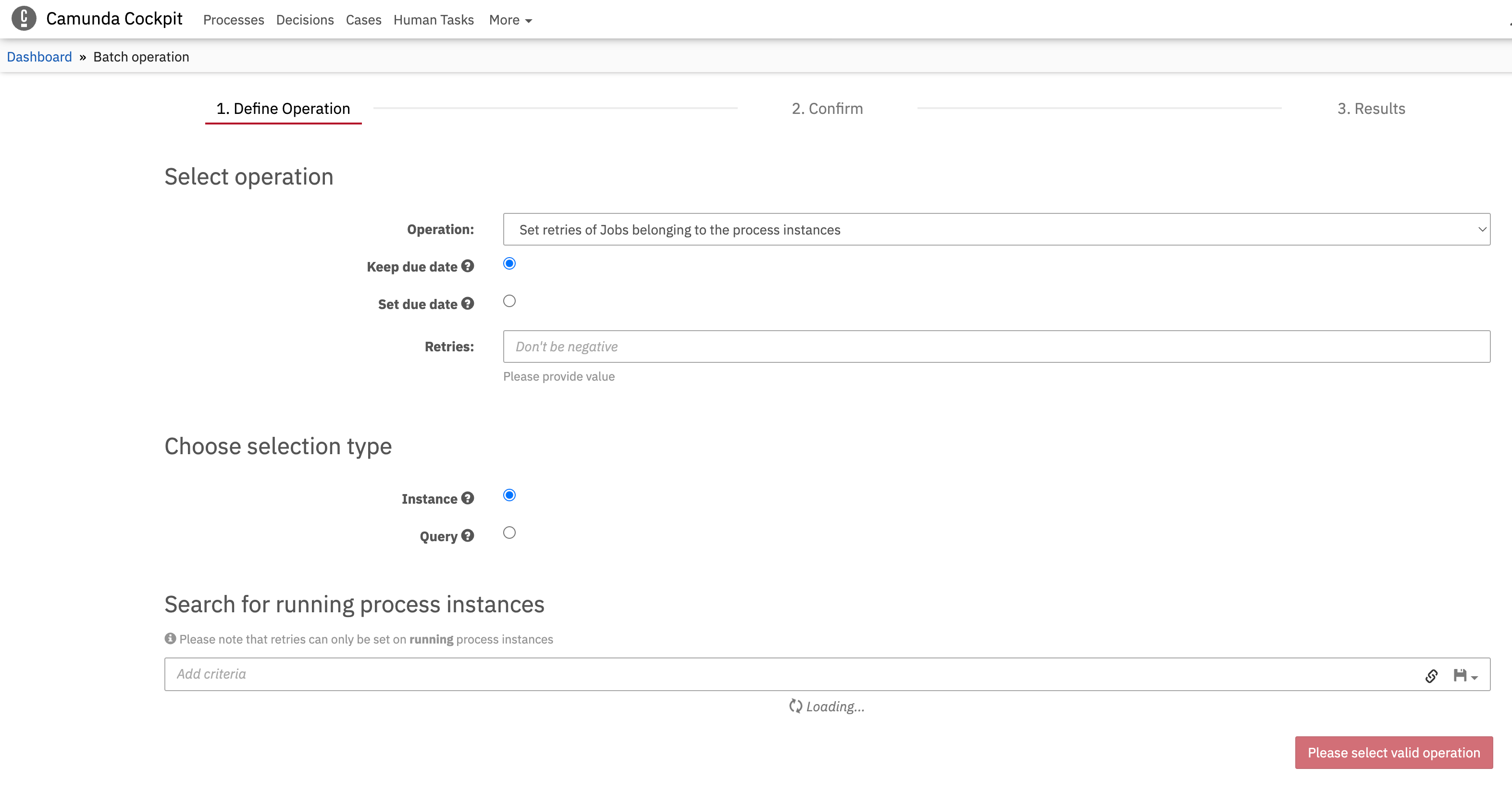
Task: Click the copy search link icon
Action: click(x=1431, y=676)
